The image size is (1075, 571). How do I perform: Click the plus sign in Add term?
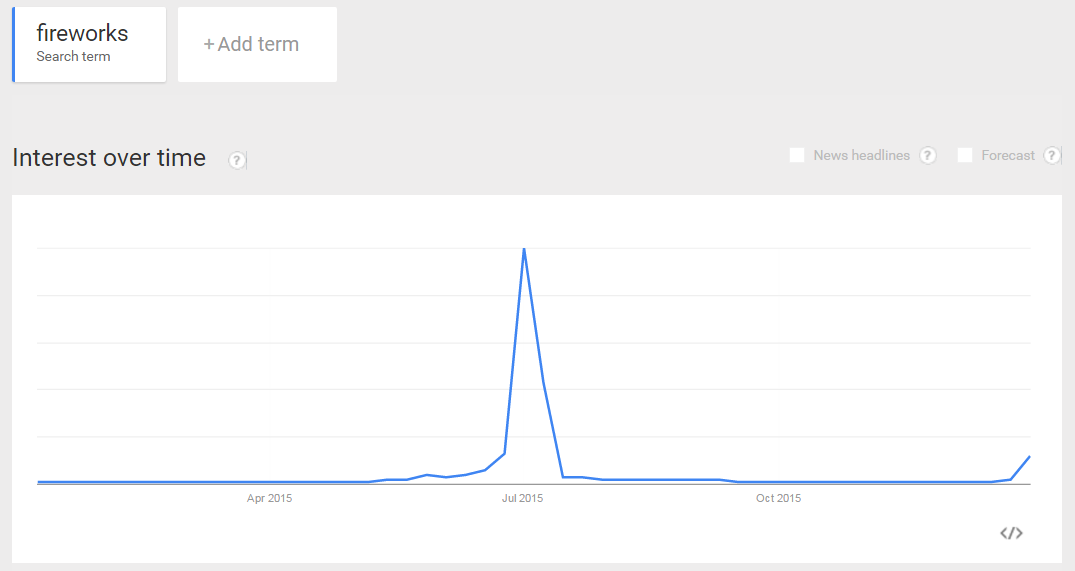(x=208, y=45)
